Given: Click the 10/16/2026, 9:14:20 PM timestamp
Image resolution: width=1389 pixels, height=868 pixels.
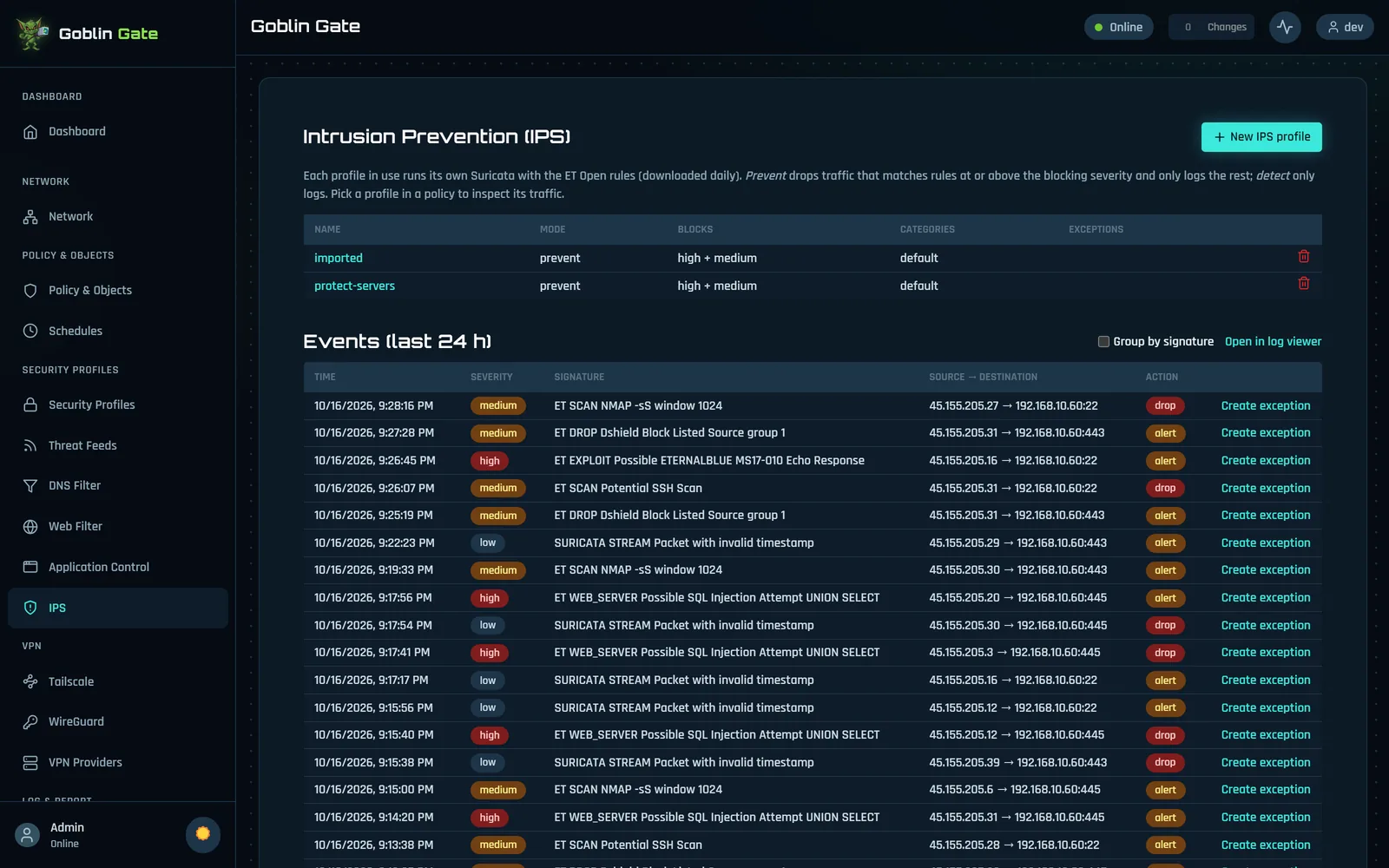Looking at the screenshot, I should tap(374, 818).
